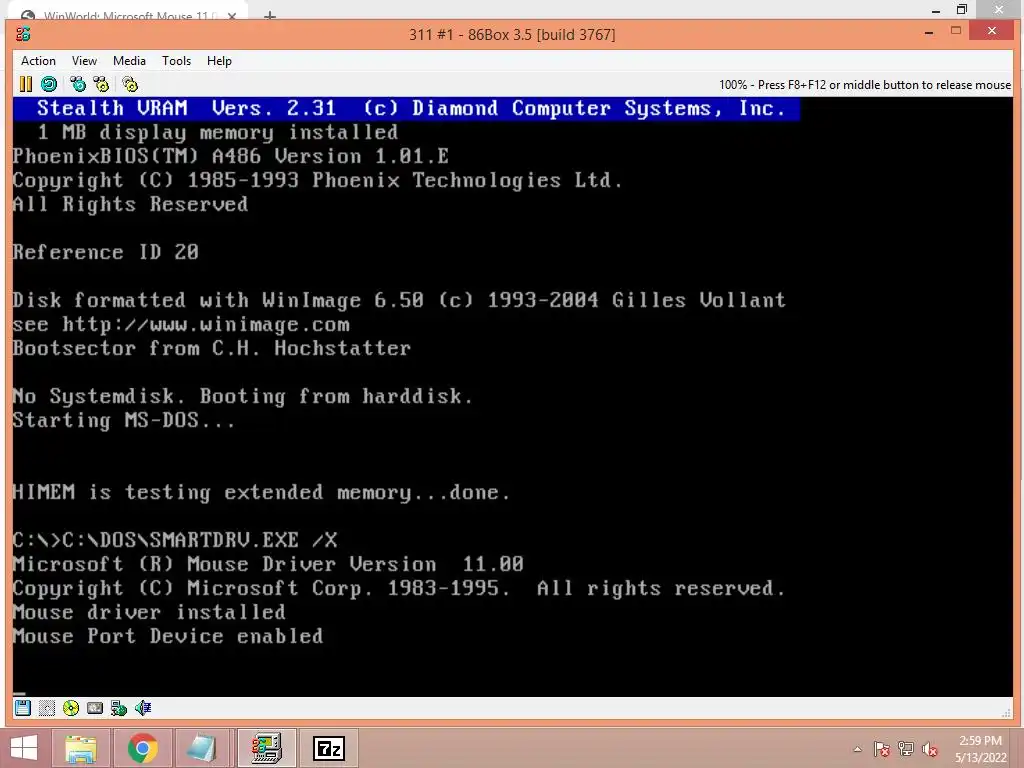The height and width of the screenshot is (768, 1024).
Task: Select the 86Box taskbar button
Action: (267, 748)
